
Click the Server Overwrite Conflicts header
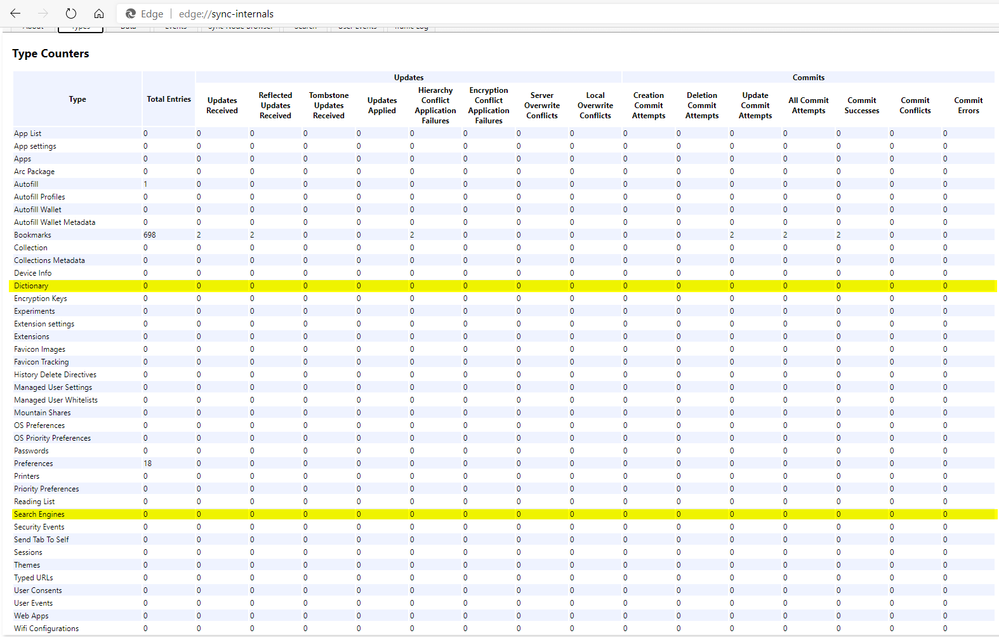click(x=542, y=105)
